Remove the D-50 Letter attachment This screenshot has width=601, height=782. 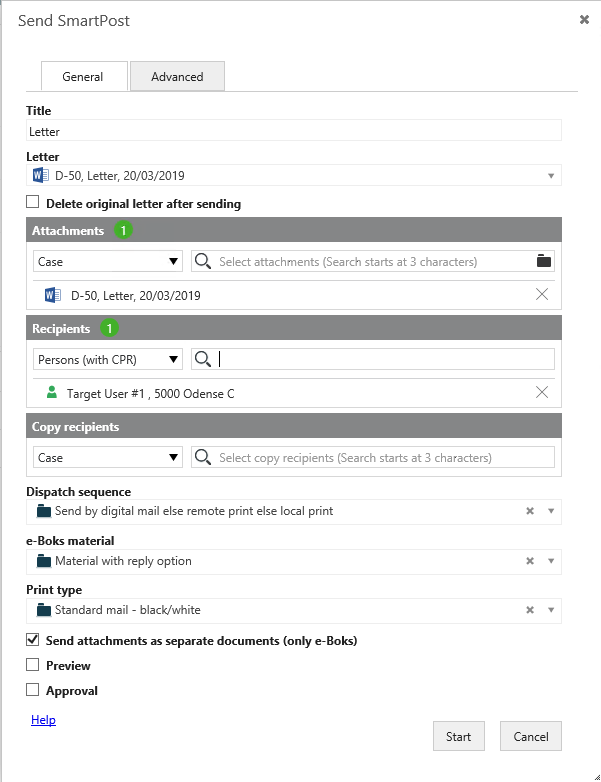(x=542, y=295)
